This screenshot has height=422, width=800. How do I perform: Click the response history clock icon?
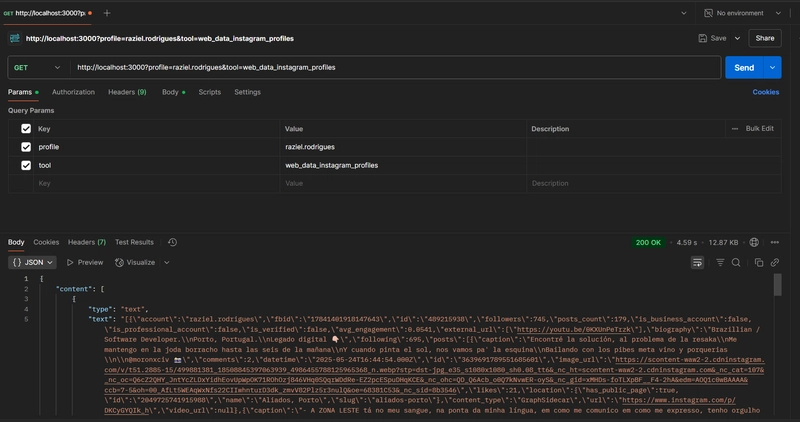[172, 242]
